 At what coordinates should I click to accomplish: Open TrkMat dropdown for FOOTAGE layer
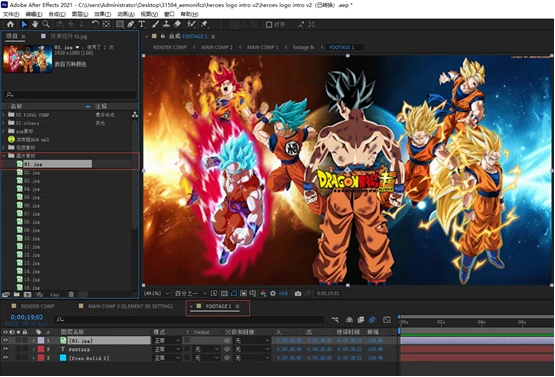coord(206,349)
